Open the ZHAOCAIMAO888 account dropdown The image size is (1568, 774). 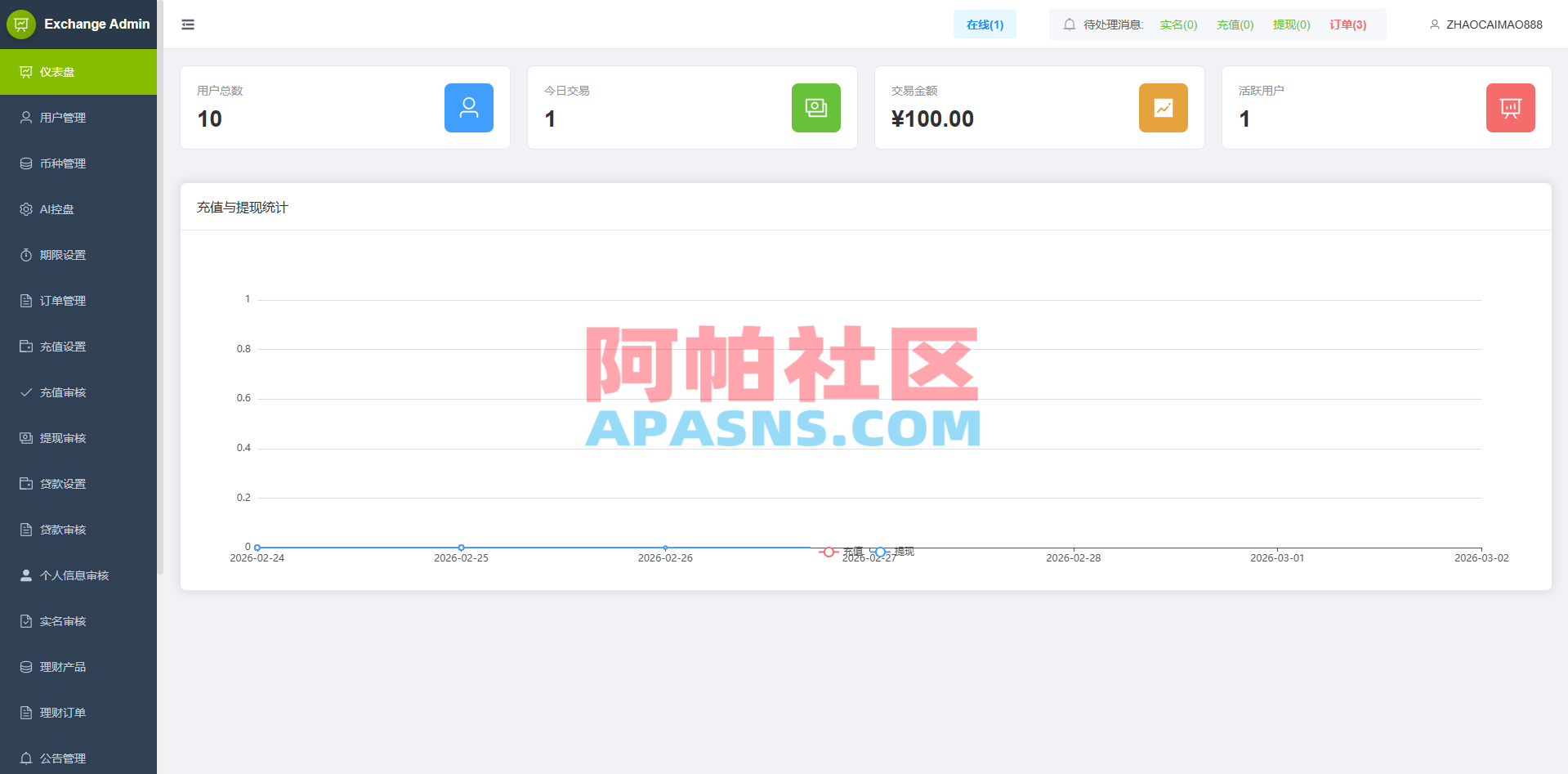point(1485,25)
